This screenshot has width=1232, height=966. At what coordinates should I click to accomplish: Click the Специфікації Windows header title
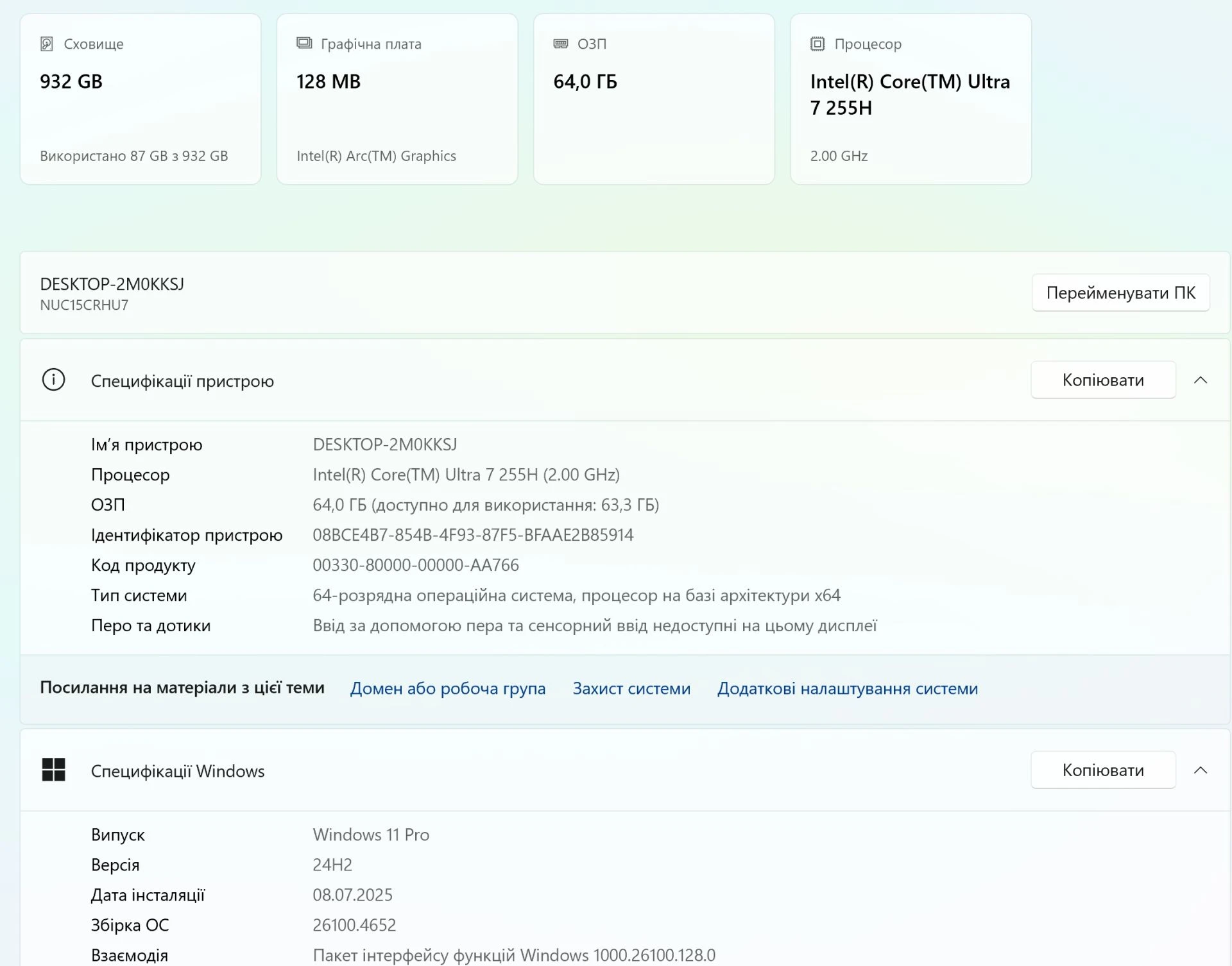pos(178,771)
